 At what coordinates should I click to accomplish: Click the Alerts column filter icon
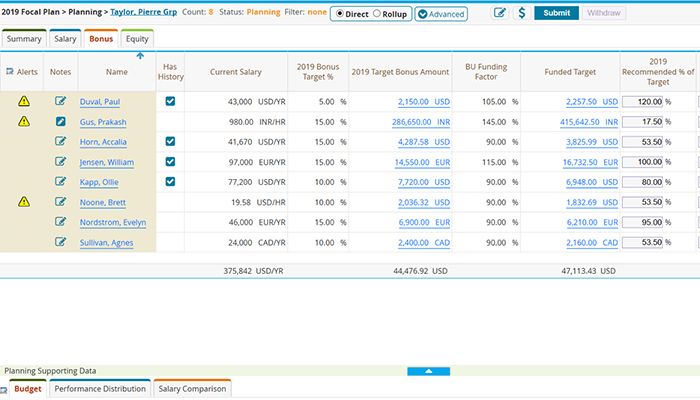(x=10, y=72)
